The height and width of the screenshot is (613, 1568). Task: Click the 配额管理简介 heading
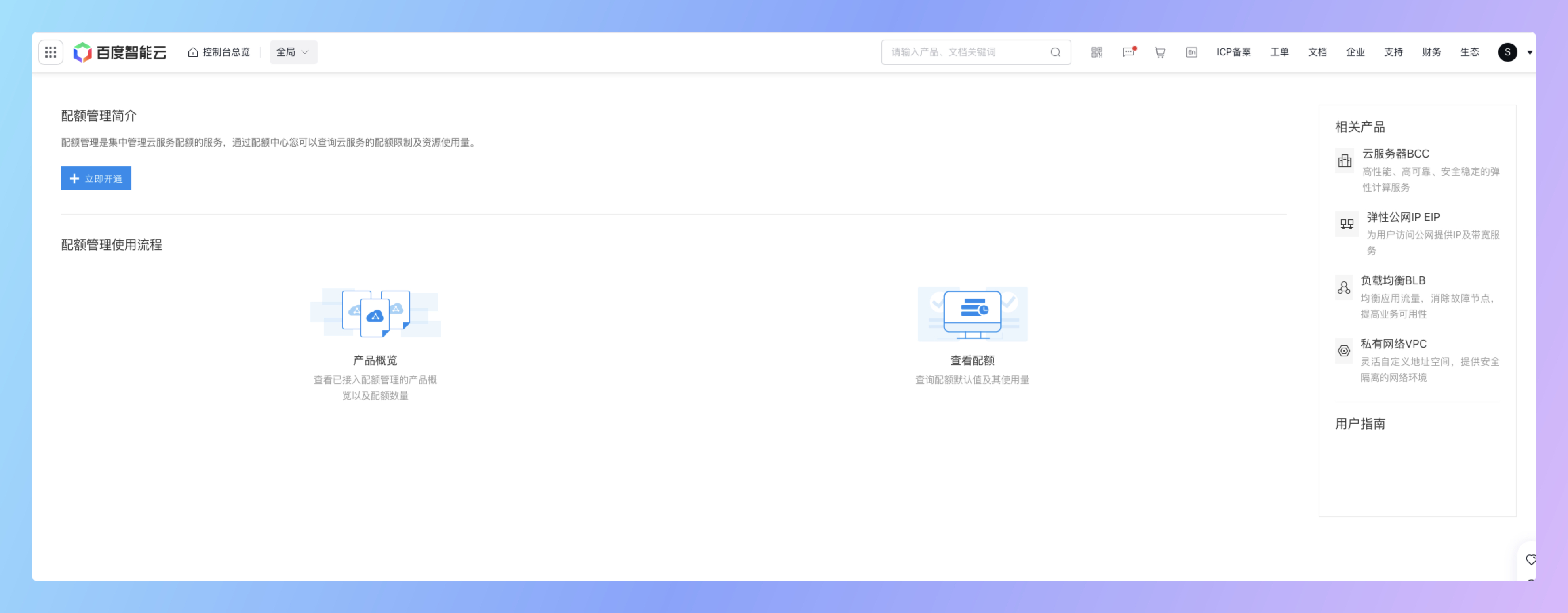tap(99, 116)
